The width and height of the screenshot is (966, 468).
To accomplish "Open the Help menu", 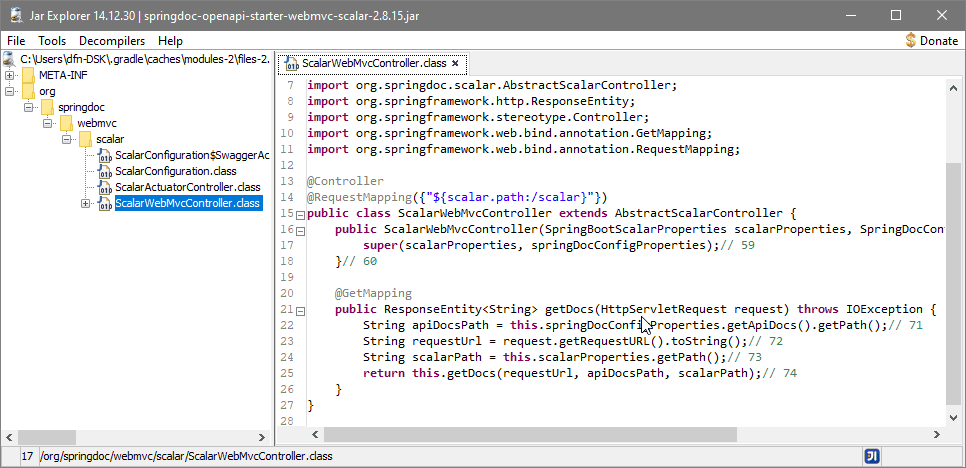I will (170, 41).
